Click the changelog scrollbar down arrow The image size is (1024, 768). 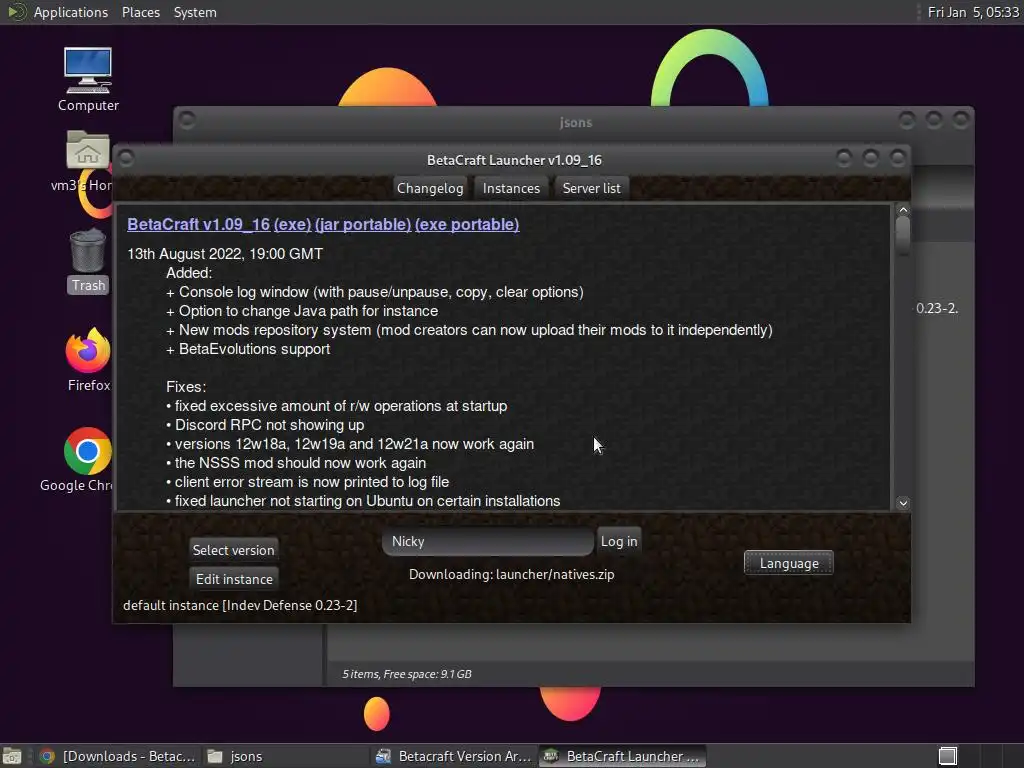(x=903, y=503)
